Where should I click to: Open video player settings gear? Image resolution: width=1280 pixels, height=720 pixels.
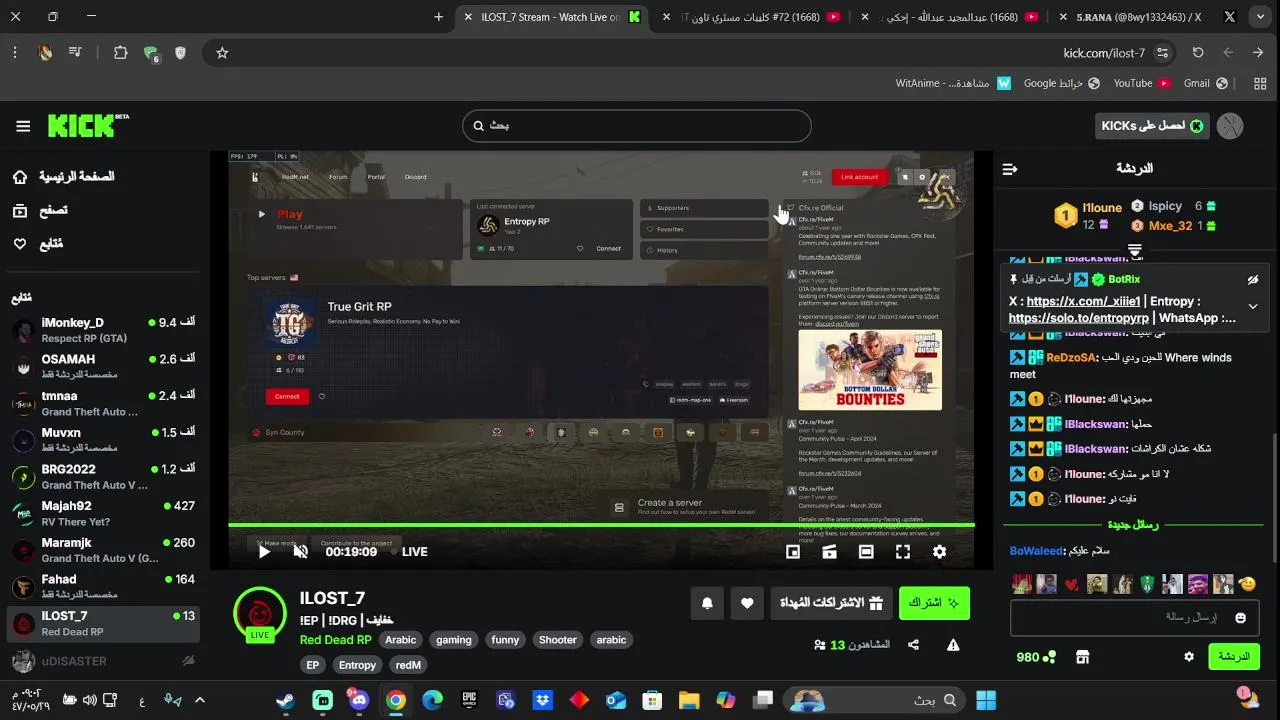(939, 551)
